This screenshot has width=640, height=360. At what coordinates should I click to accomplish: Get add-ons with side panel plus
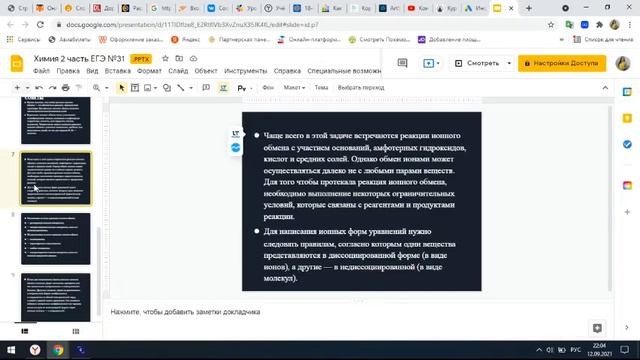coord(627,212)
